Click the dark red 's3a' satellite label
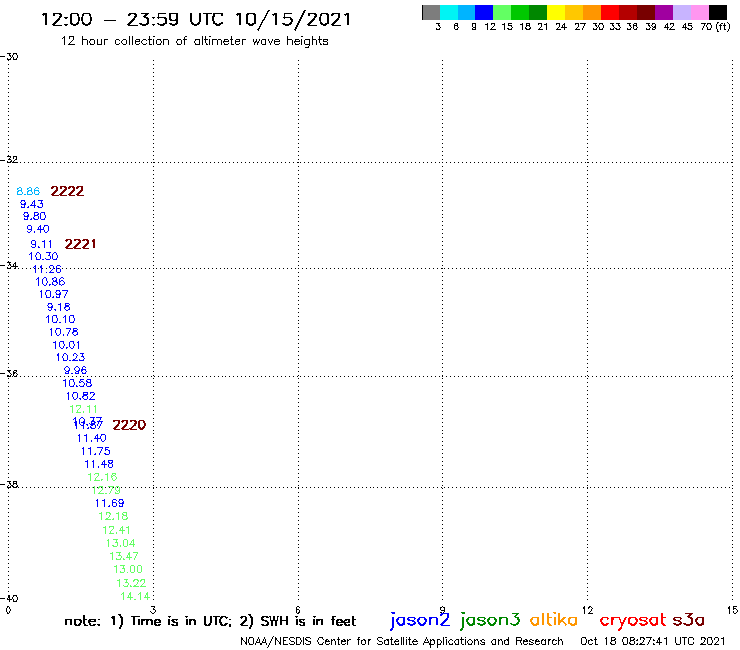The image size is (740, 650). (x=689, y=619)
